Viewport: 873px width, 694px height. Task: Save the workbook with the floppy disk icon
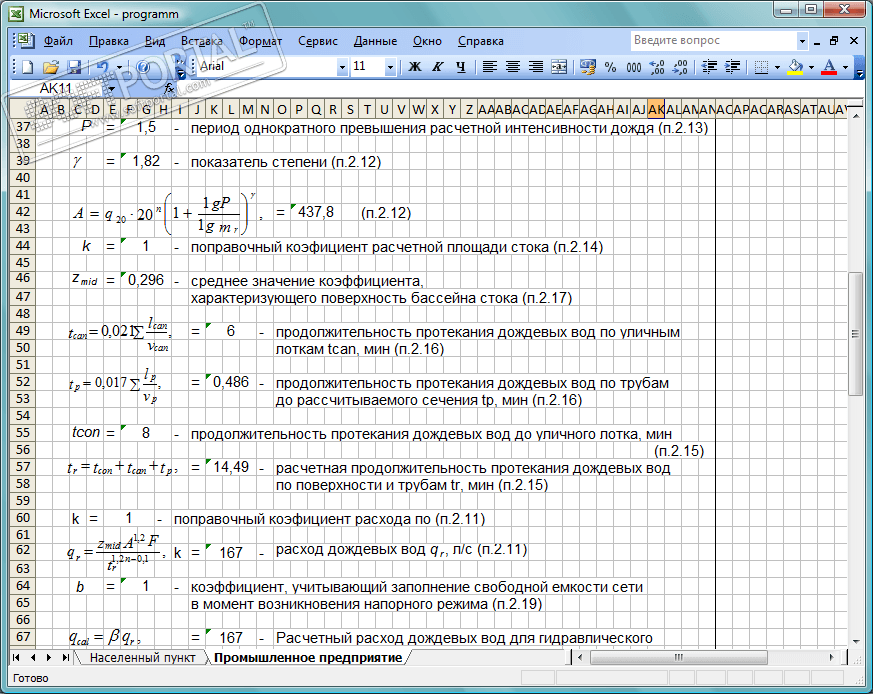(74, 67)
